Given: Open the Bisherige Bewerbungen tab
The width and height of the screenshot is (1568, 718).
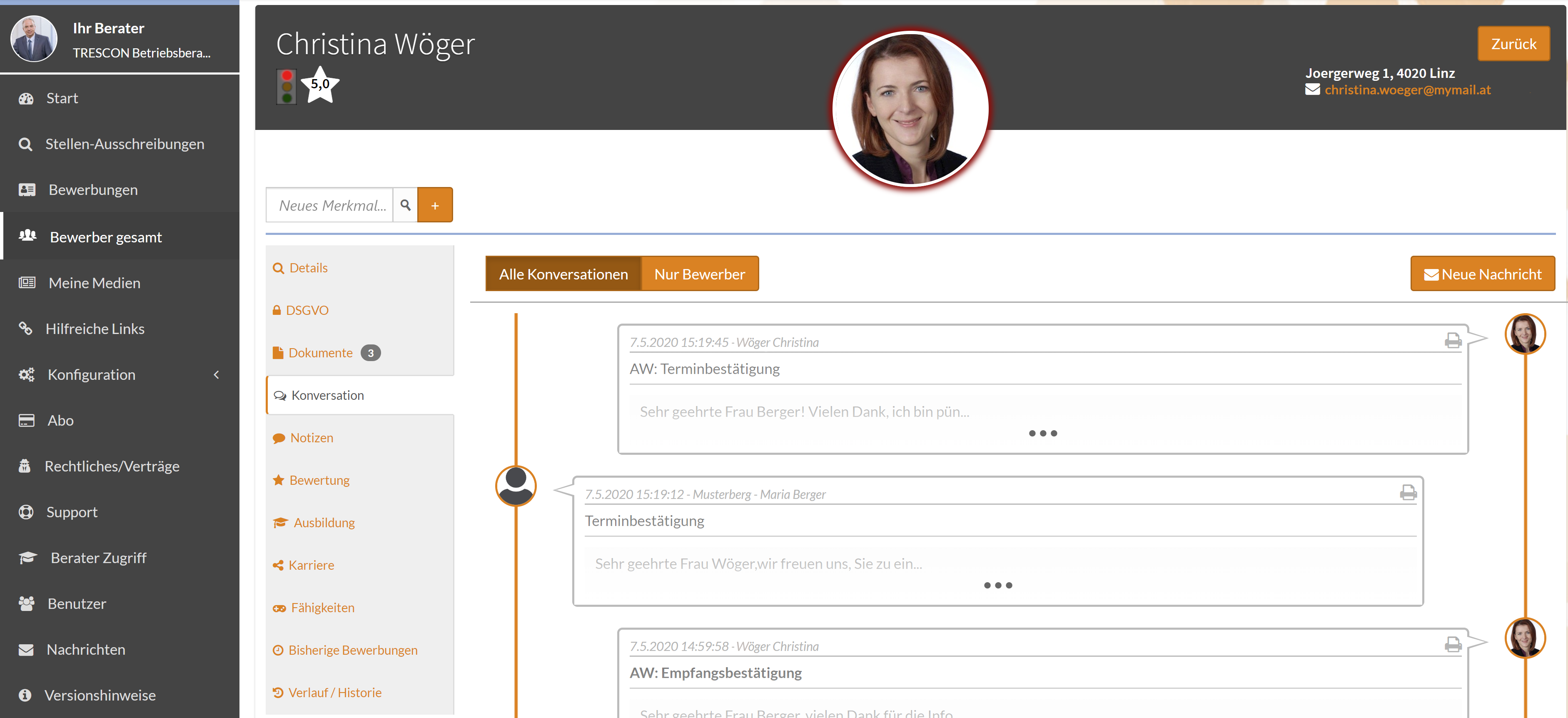Looking at the screenshot, I should 360,651.
